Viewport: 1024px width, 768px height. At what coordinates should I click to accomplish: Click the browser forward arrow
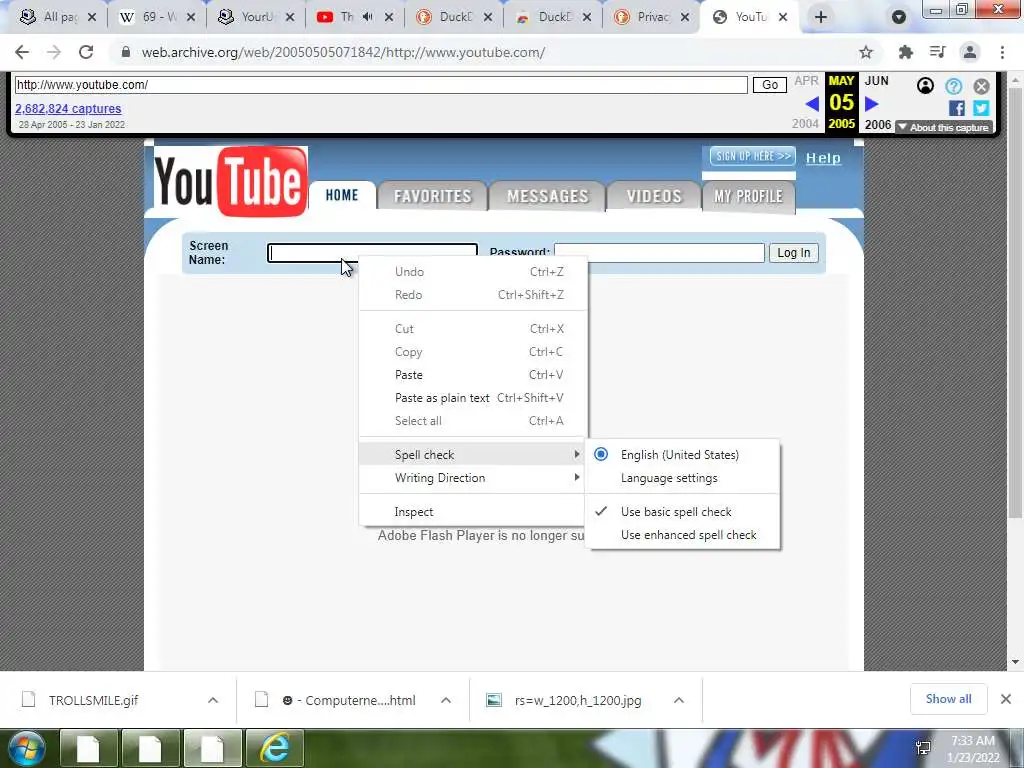tap(54, 52)
